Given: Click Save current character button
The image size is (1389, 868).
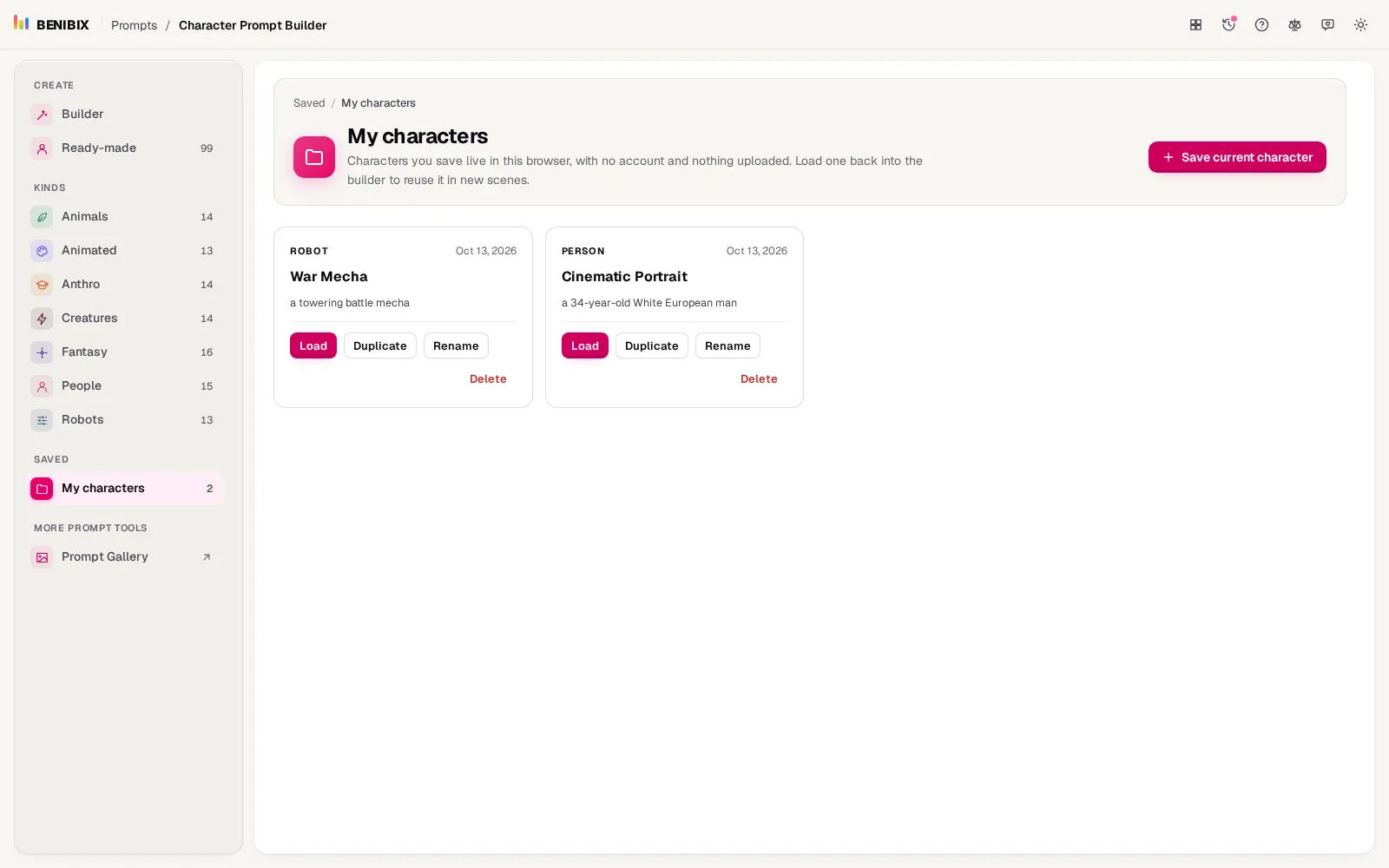Looking at the screenshot, I should pyautogui.click(x=1237, y=157).
